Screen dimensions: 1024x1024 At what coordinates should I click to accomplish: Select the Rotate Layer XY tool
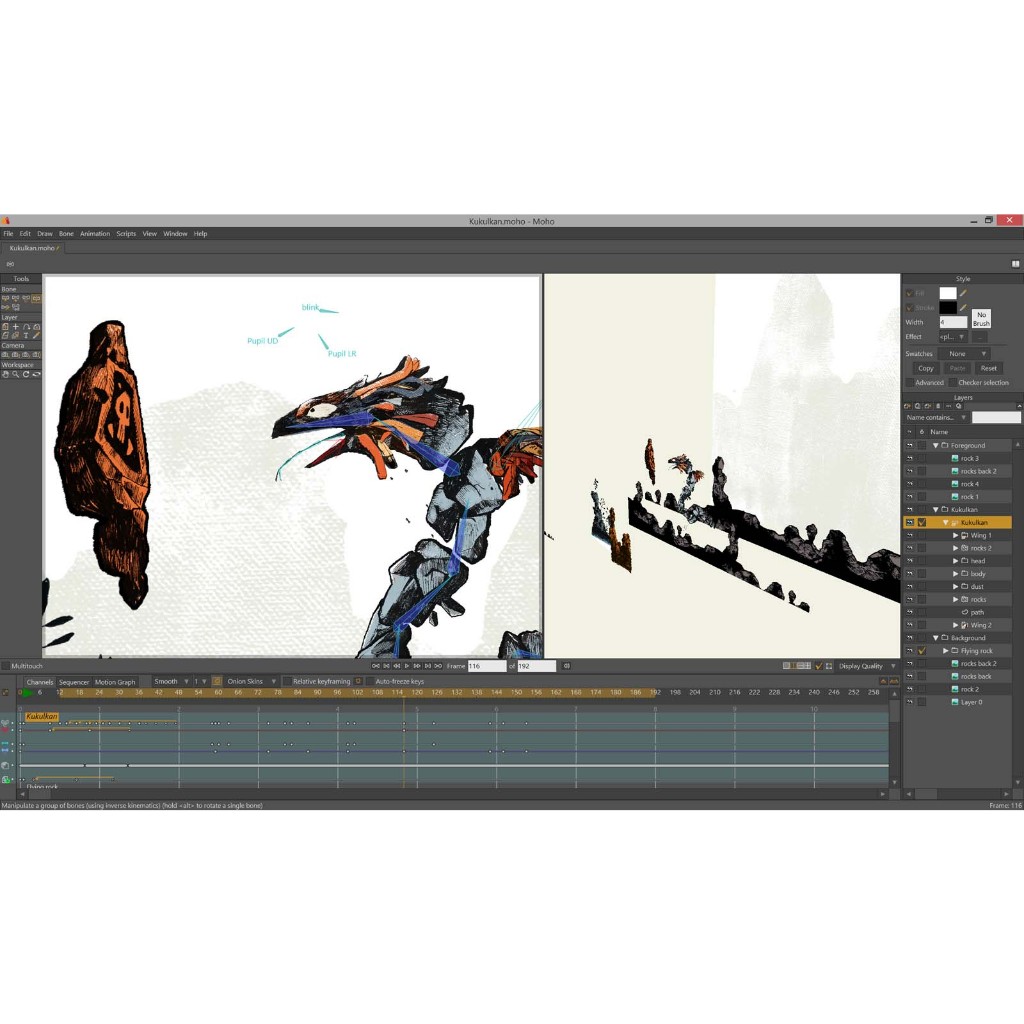point(37,327)
